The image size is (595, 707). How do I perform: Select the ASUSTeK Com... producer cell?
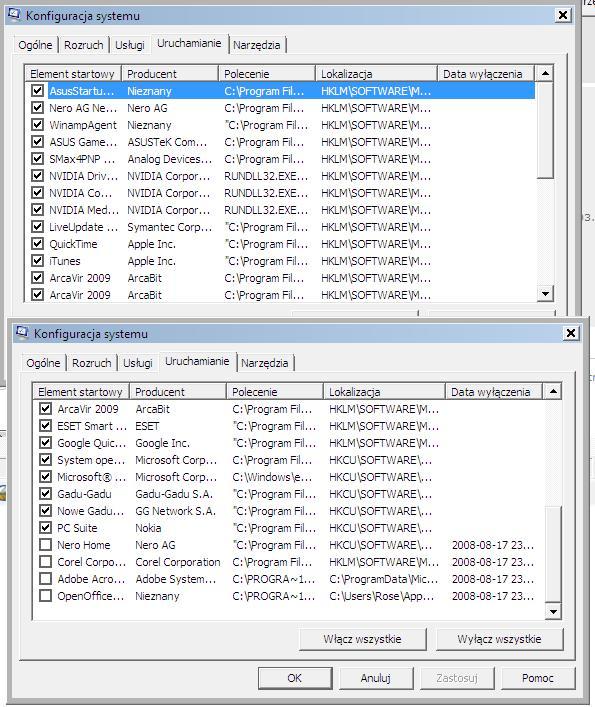tap(167, 142)
